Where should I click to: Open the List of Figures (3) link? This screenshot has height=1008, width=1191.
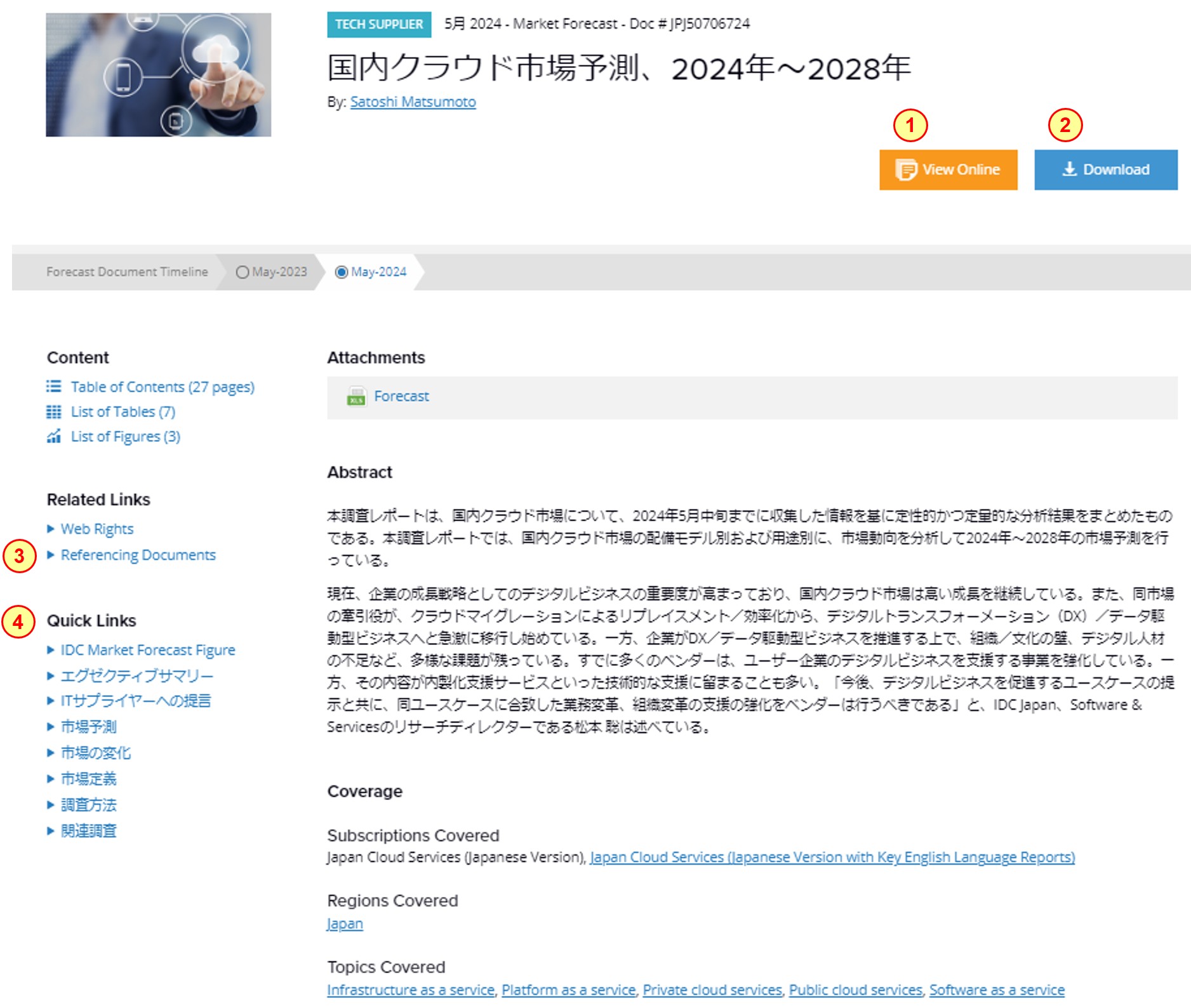coord(126,437)
